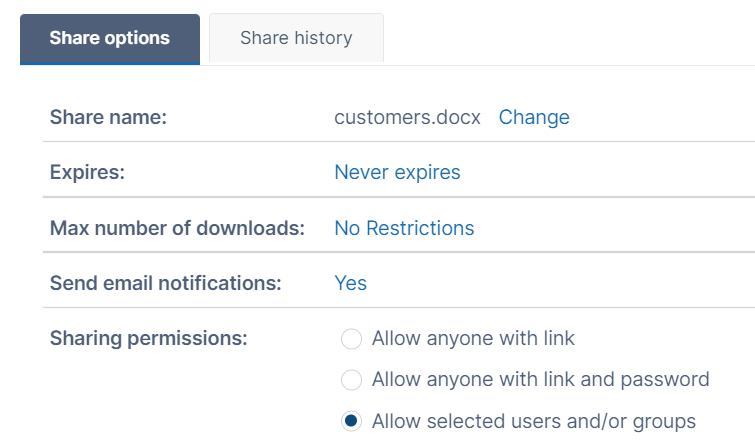The width and height of the screenshot is (755, 445).
Task: Click the "Expires:" field label
Action: pos(87,172)
